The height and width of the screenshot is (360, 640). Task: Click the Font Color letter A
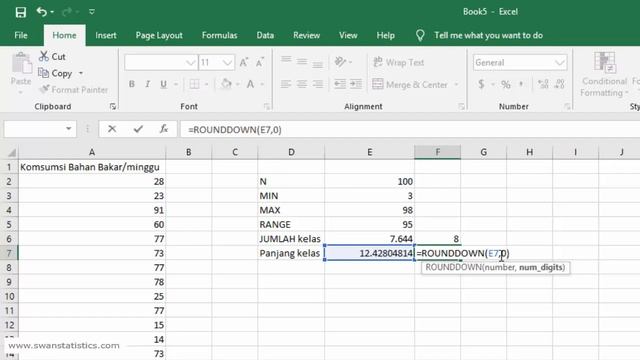[250, 84]
